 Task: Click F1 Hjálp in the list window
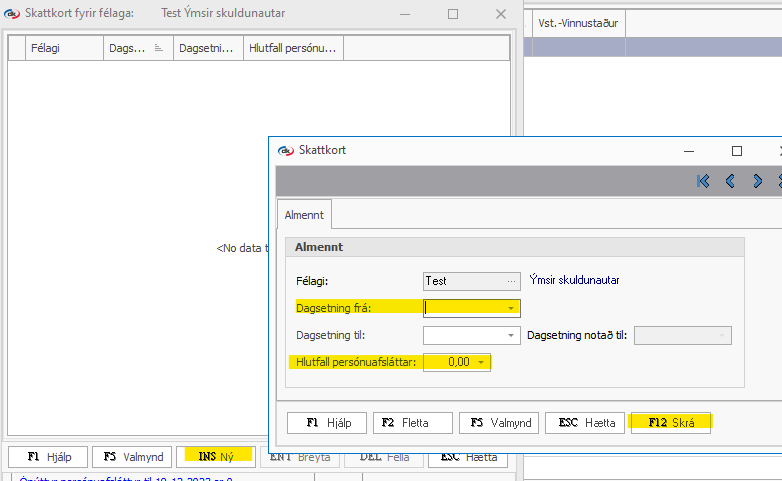pyautogui.click(x=46, y=457)
